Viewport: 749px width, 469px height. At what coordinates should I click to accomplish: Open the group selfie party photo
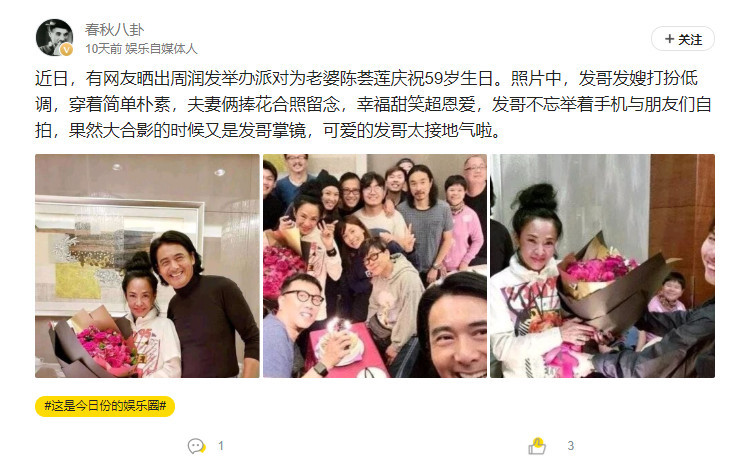[x=375, y=266]
